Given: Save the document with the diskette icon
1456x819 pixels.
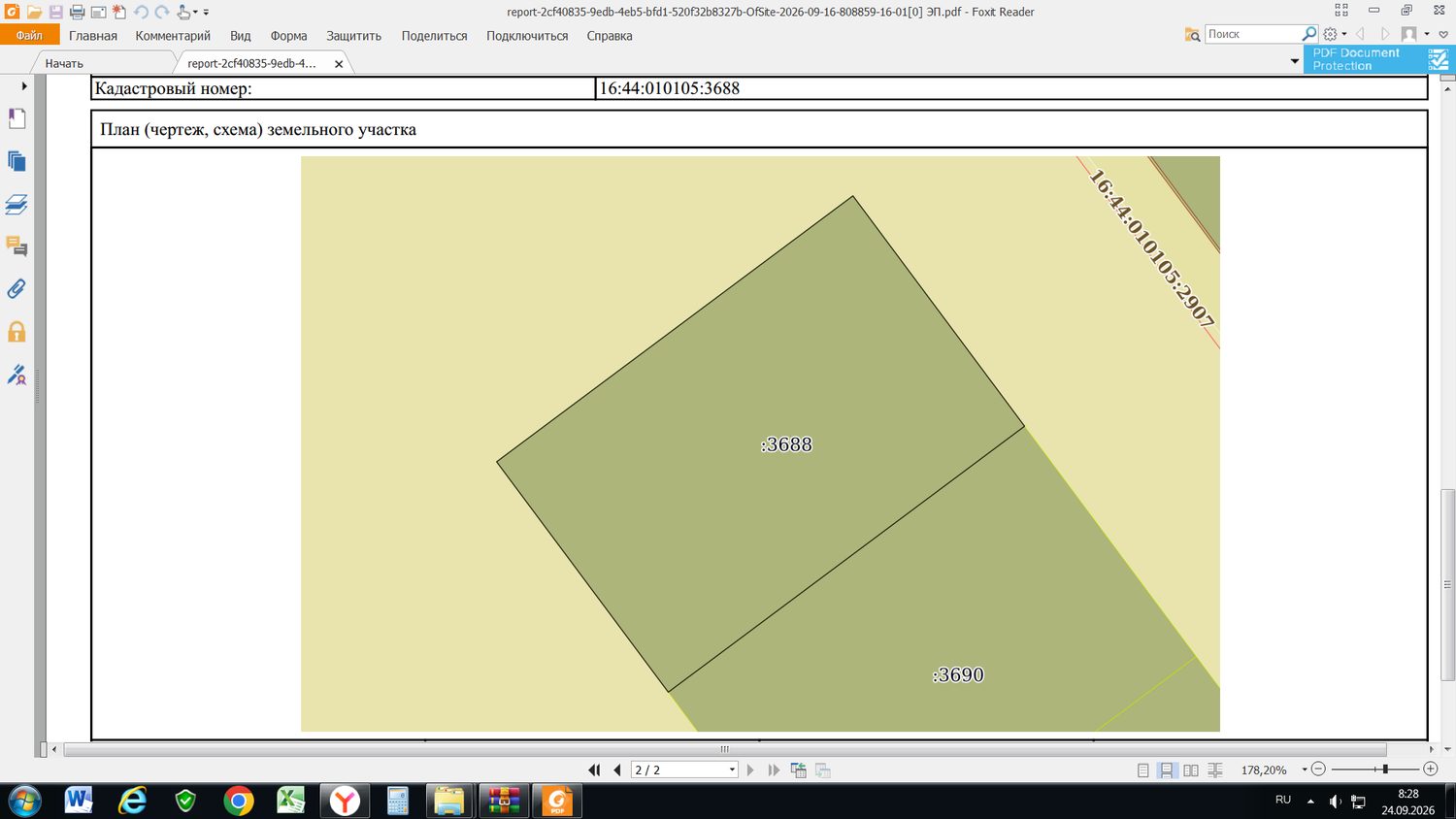Looking at the screenshot, I should (55, 13).
